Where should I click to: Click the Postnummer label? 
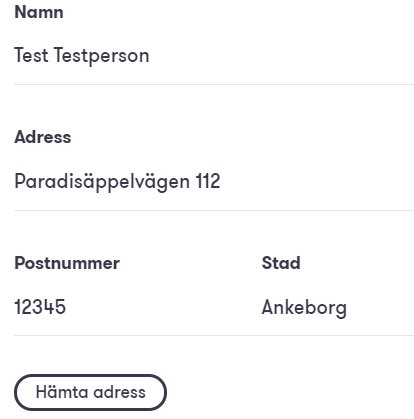[x=67, y=263]
